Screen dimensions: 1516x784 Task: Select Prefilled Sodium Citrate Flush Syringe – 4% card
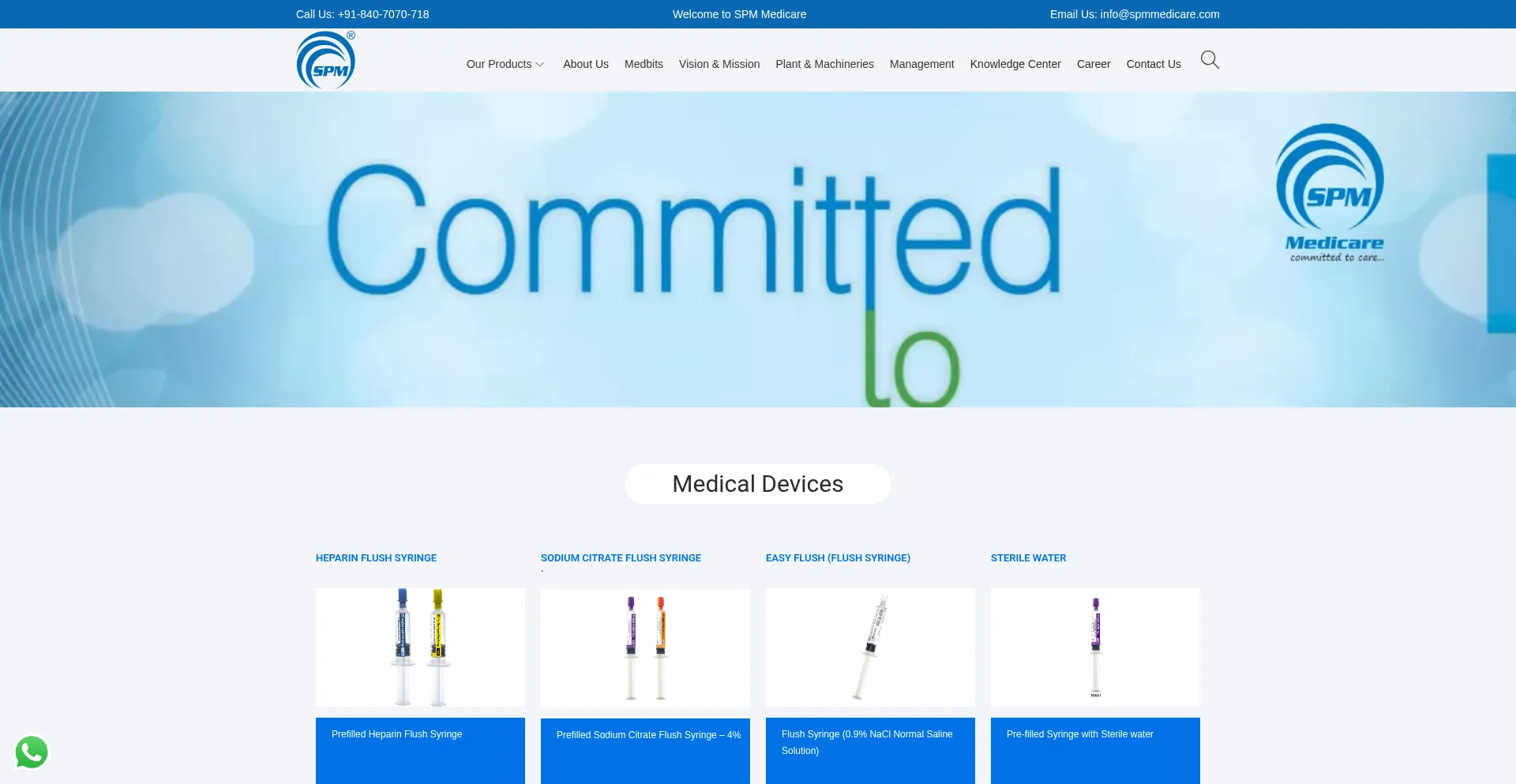pos(645,752)
